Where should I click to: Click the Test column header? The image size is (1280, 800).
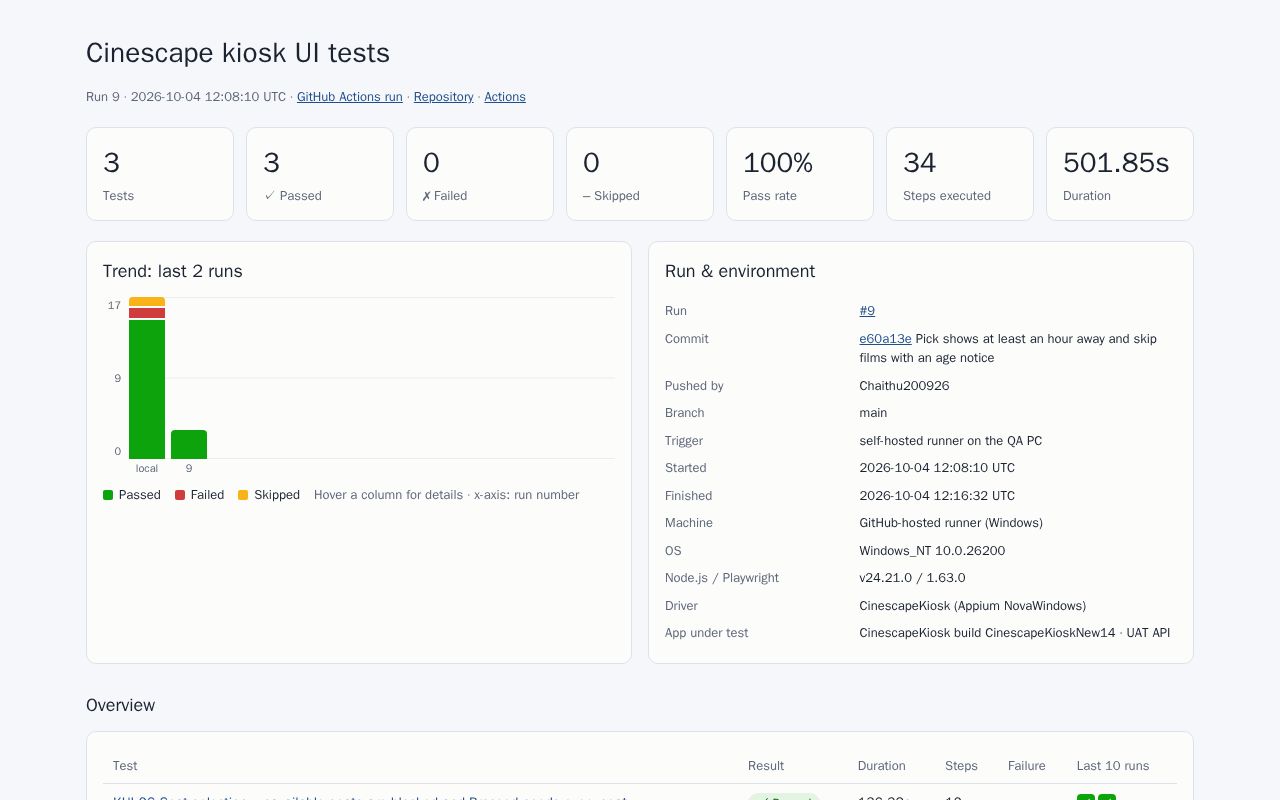[125, 766]
